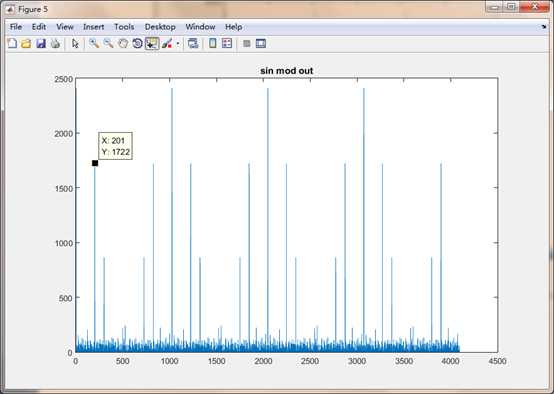This screenshot has height=394, width=554.
Task: Open the Insert menu
Action: click(x=93, y=27)
